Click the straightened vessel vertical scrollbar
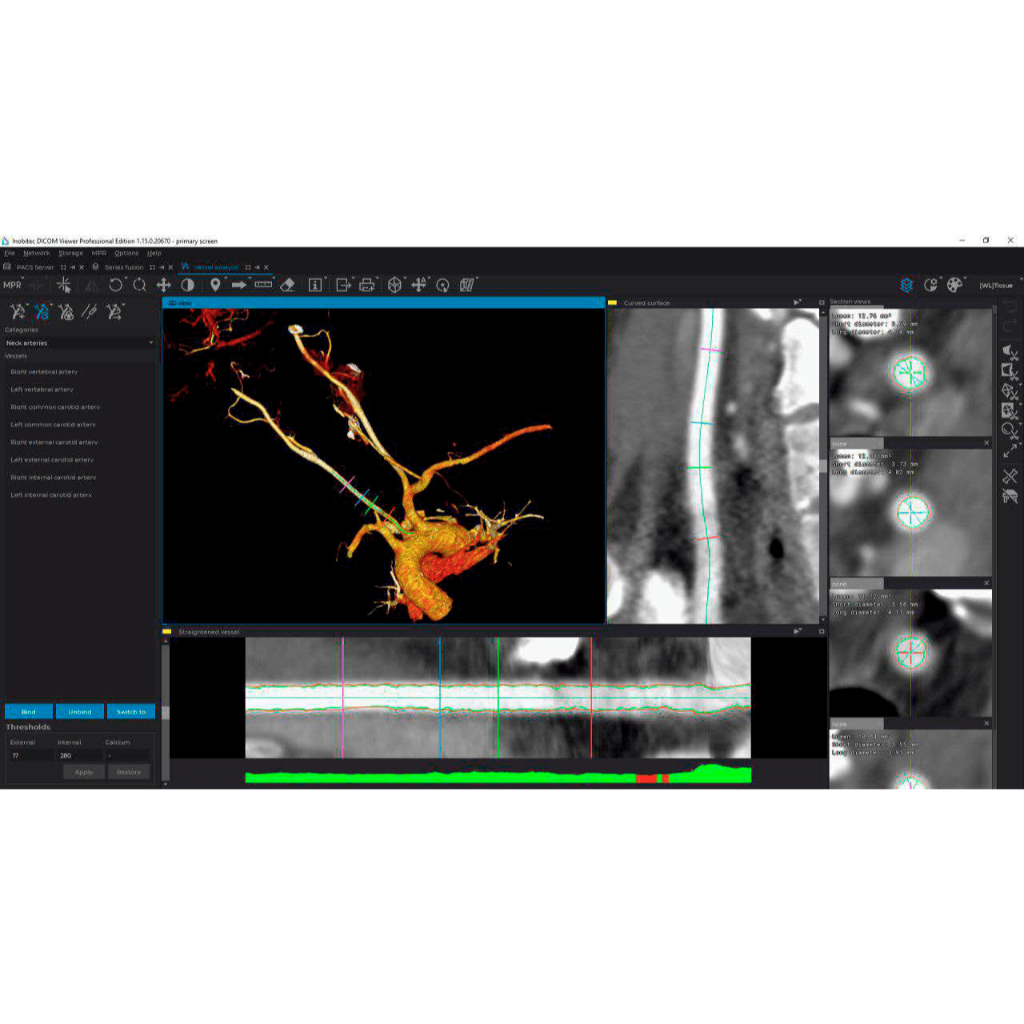Screen dimensions: 1024x1024 [x=165, y=711]
